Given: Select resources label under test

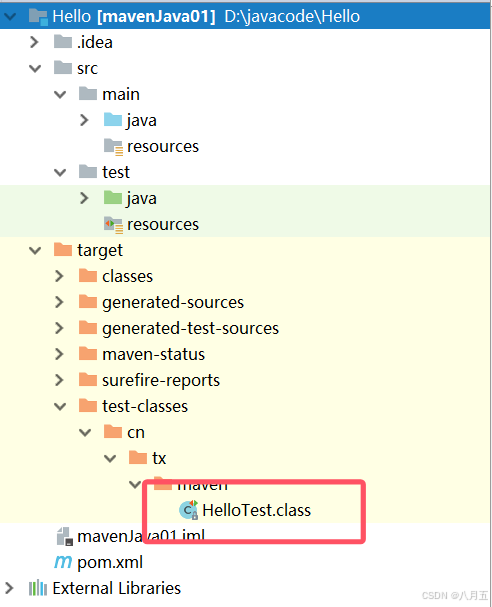Looking at the screenshot, I should (163, 225).
